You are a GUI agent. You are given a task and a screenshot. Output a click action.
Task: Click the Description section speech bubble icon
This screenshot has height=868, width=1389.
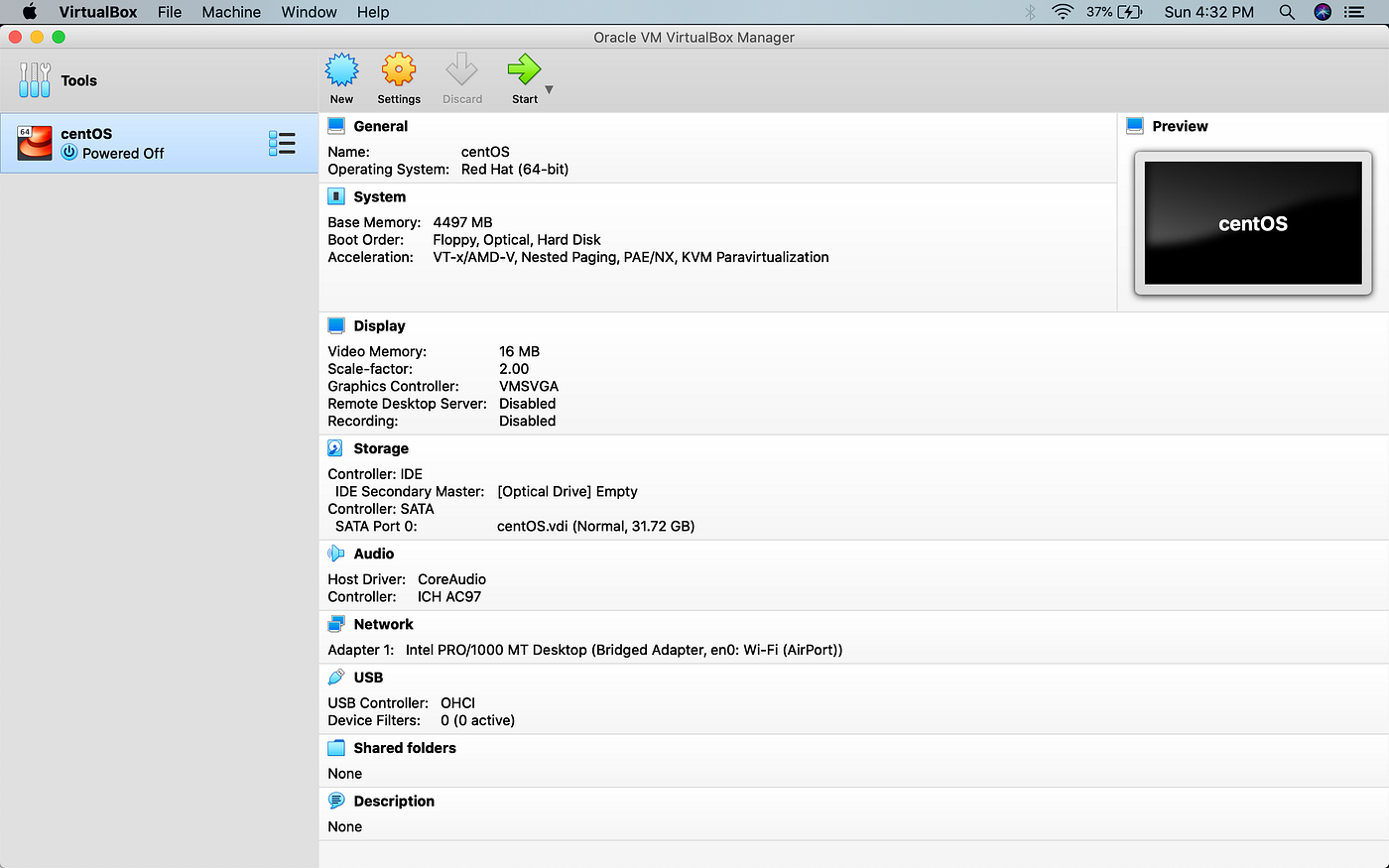pyautogui.click(x=336, y=802)
